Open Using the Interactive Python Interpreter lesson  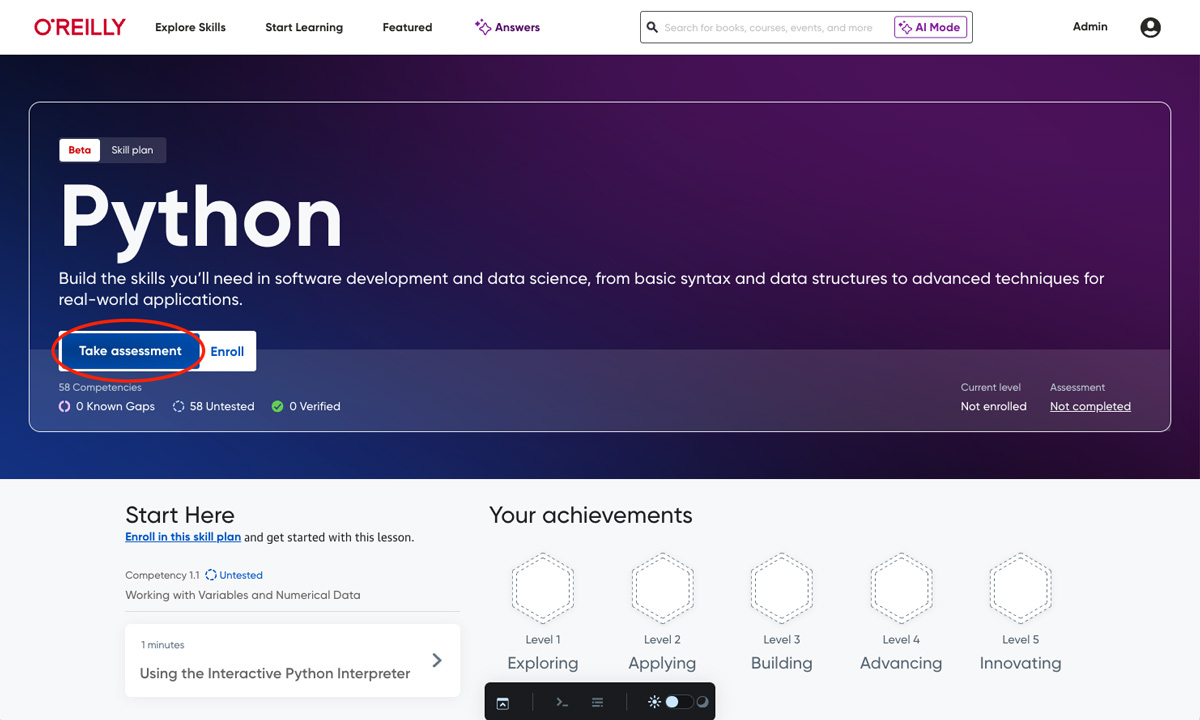[292, 661]
